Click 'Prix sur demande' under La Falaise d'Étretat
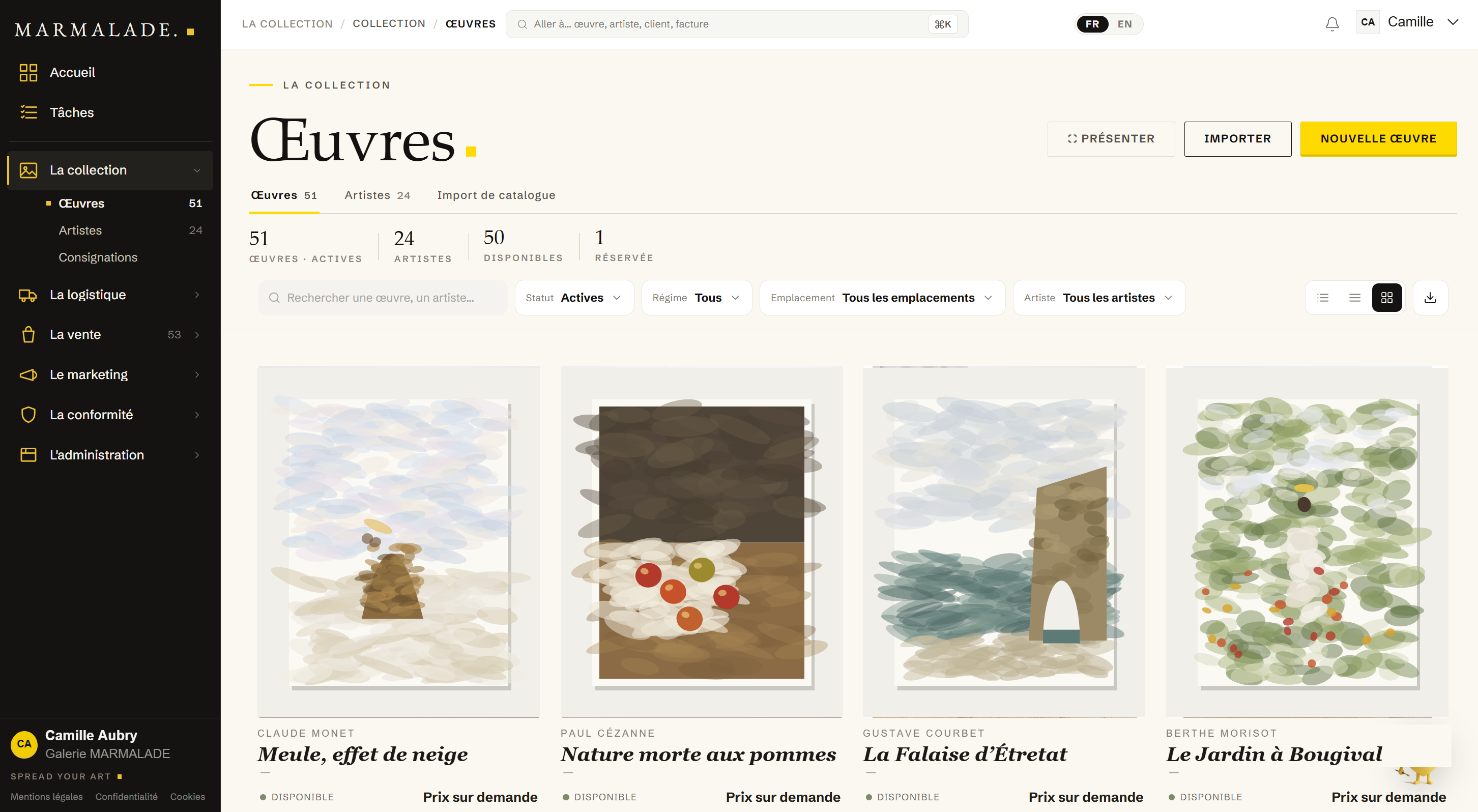Image resolution: width=1478 pixels, height=812 pixels. tap(1086, 797)
